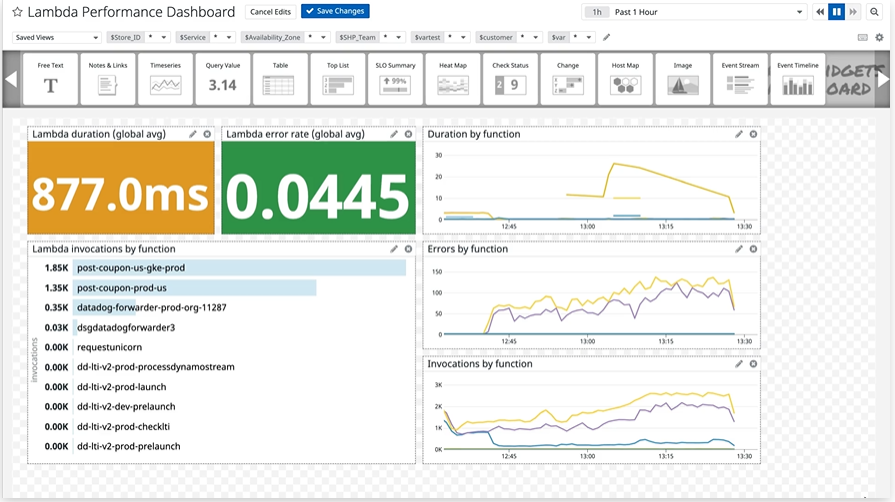
Task: Add a Timeseries widget
Action: coord(165,79)
